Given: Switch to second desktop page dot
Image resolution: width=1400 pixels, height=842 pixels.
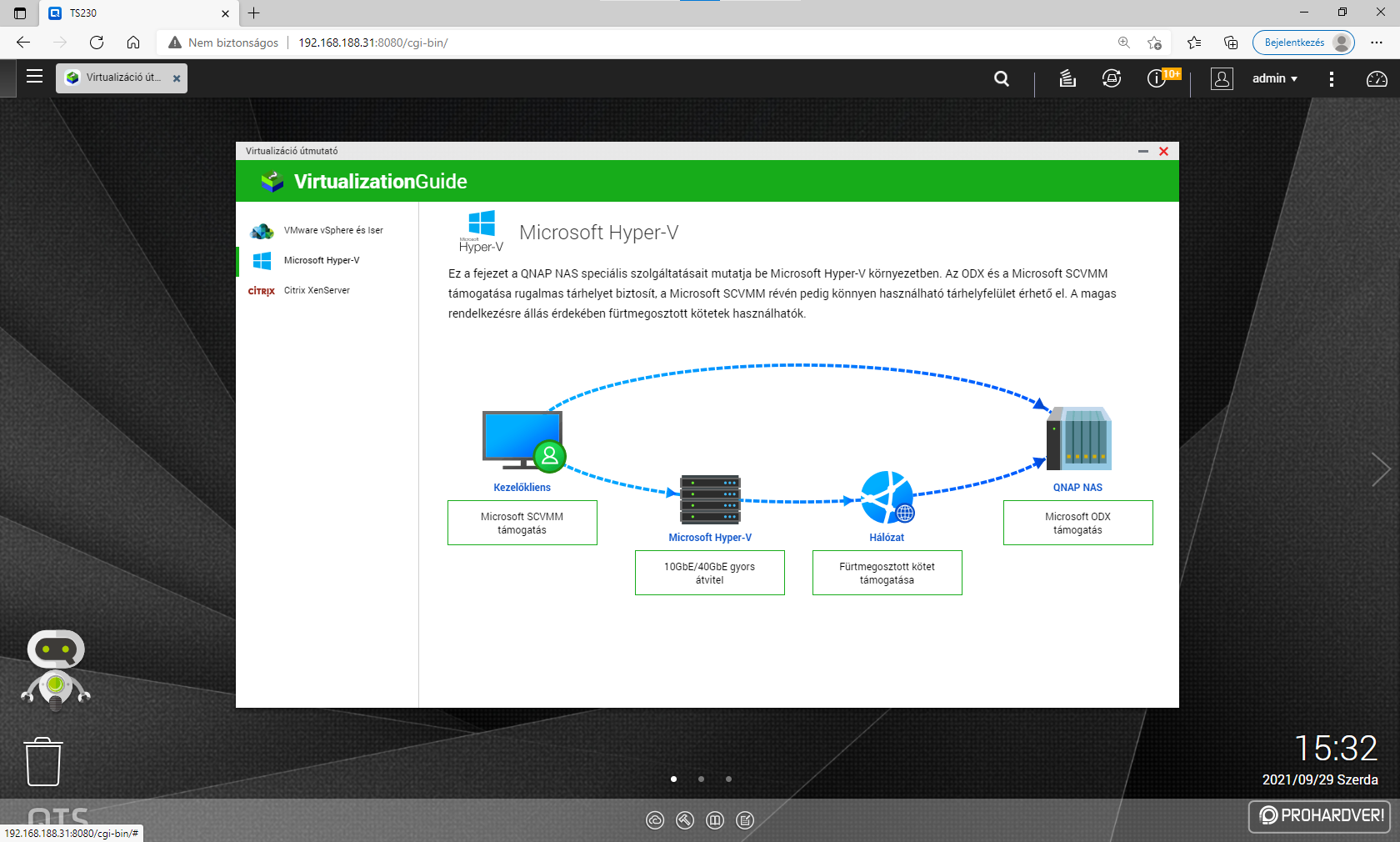Looking at the screenshot, I should coord(701,779).
